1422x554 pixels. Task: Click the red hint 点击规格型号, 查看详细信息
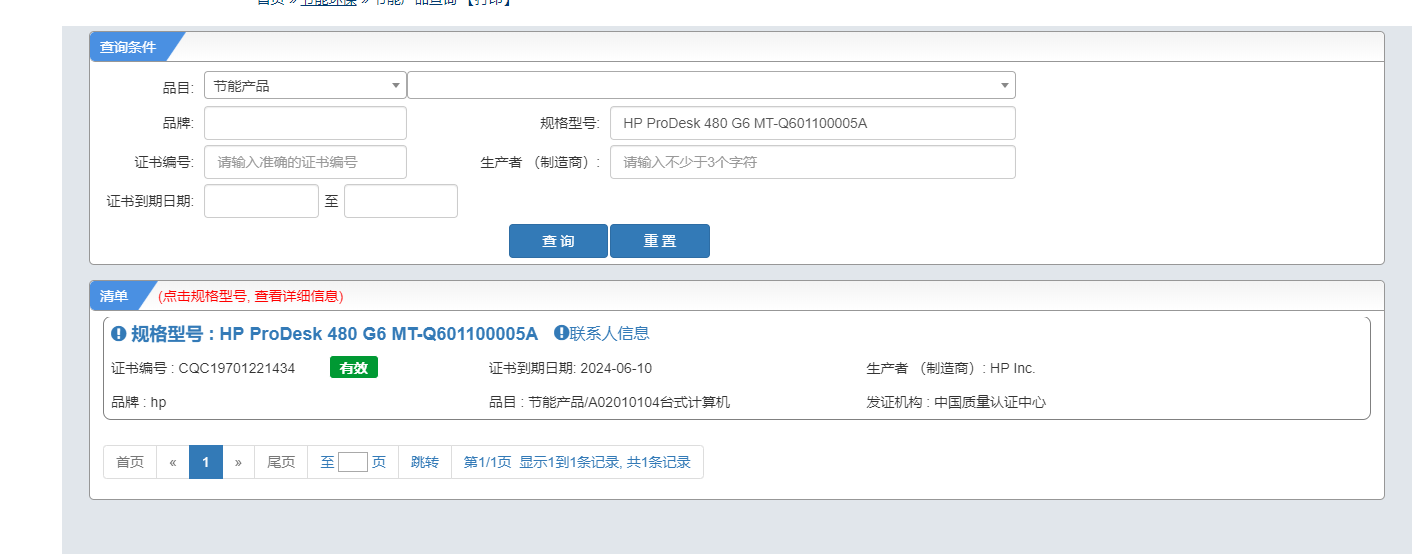coord(250,296)
